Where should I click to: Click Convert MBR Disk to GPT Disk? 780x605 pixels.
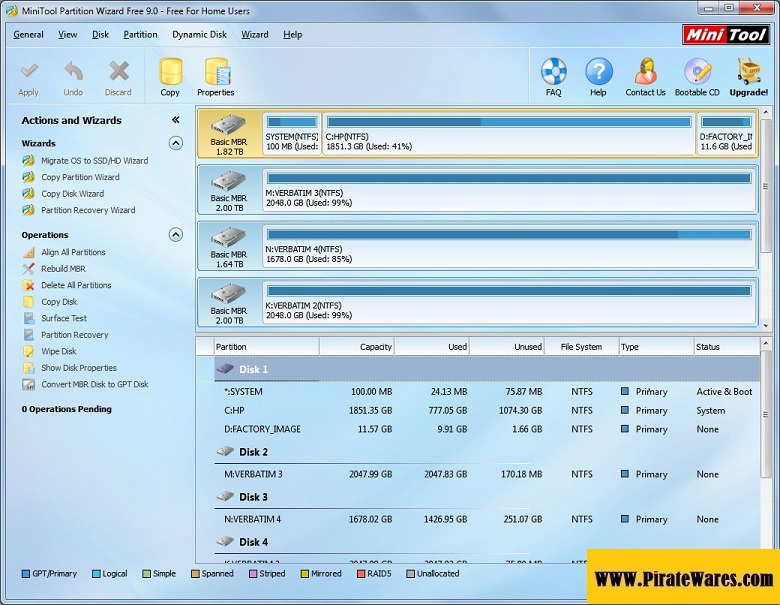coord(94,384)
